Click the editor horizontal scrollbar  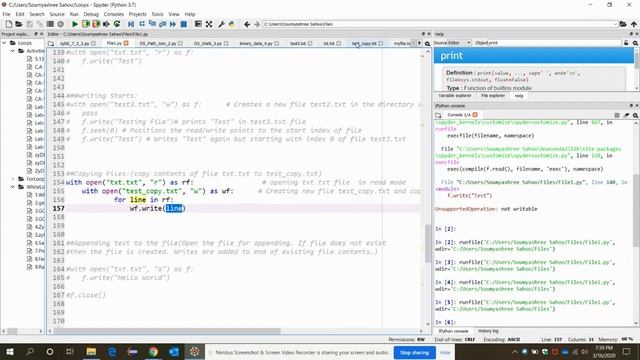coord(167,331)
